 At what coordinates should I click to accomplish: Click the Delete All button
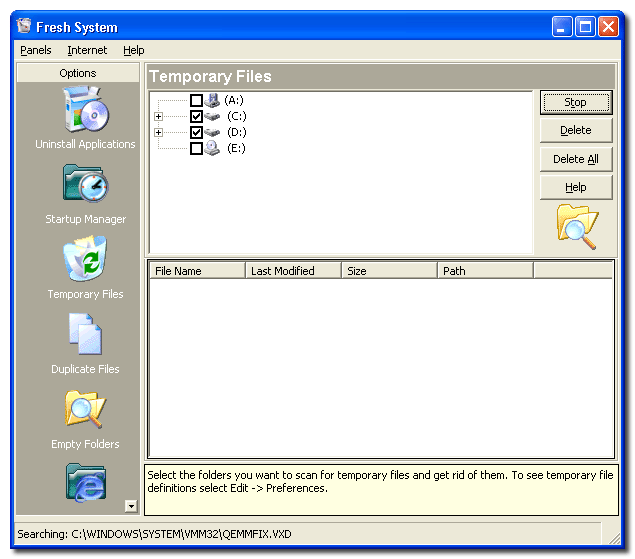(x=576, y=159)
